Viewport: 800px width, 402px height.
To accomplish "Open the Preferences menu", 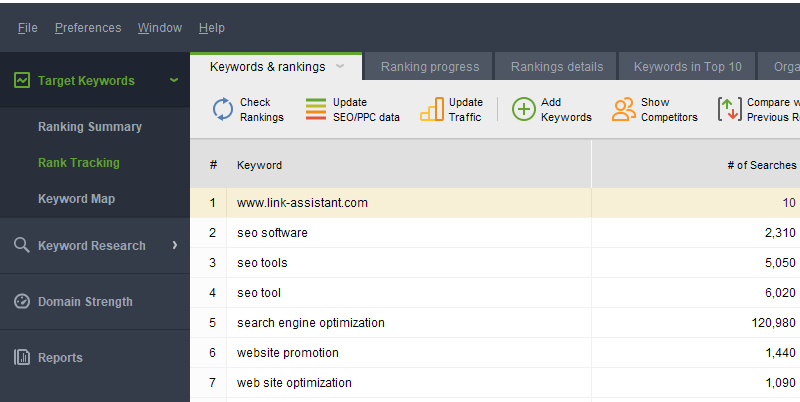I will [88, 28].
